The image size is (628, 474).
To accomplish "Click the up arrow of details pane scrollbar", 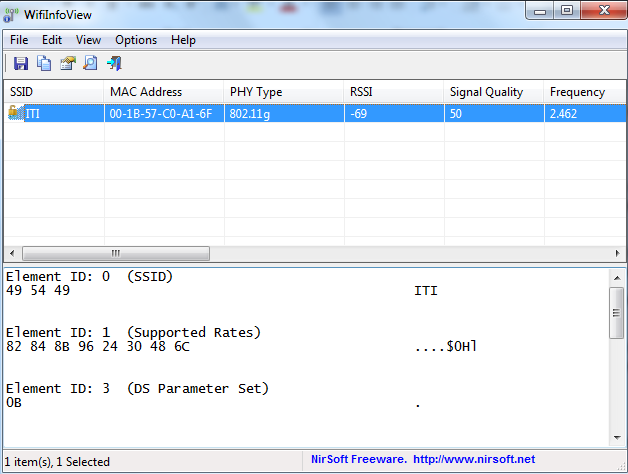I will tap(617, 278).
